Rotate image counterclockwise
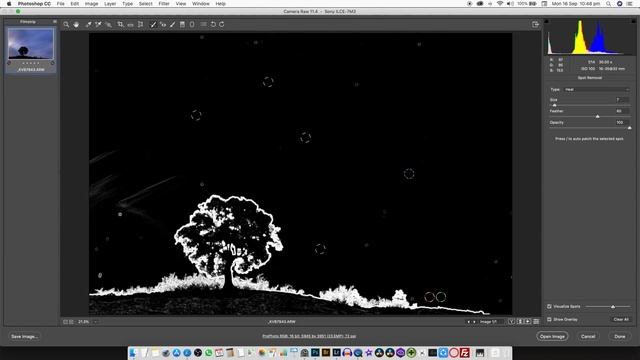The height and width of the screenshot is (360, 640). point(213,24)
